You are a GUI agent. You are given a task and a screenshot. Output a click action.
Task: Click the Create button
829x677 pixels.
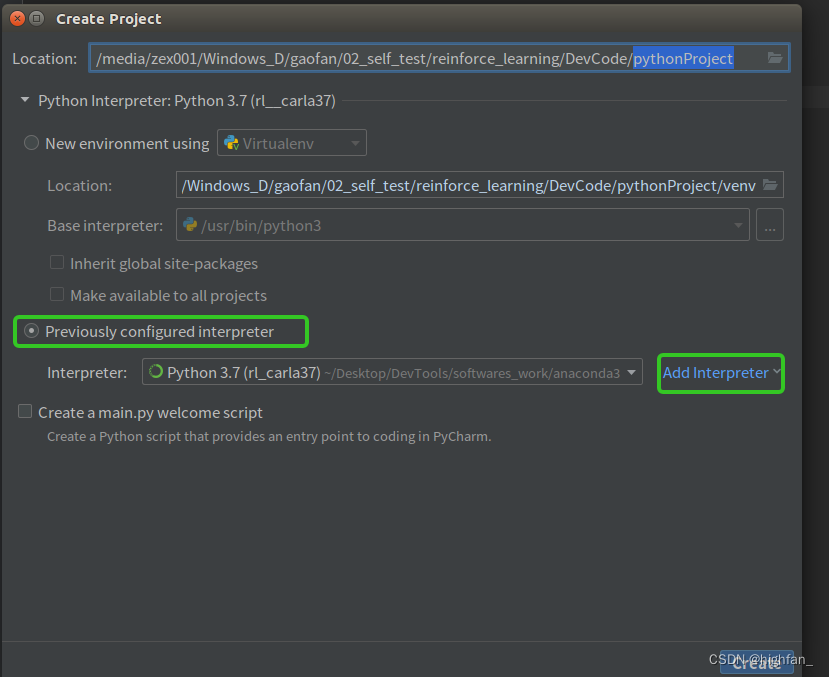[755, 662]
